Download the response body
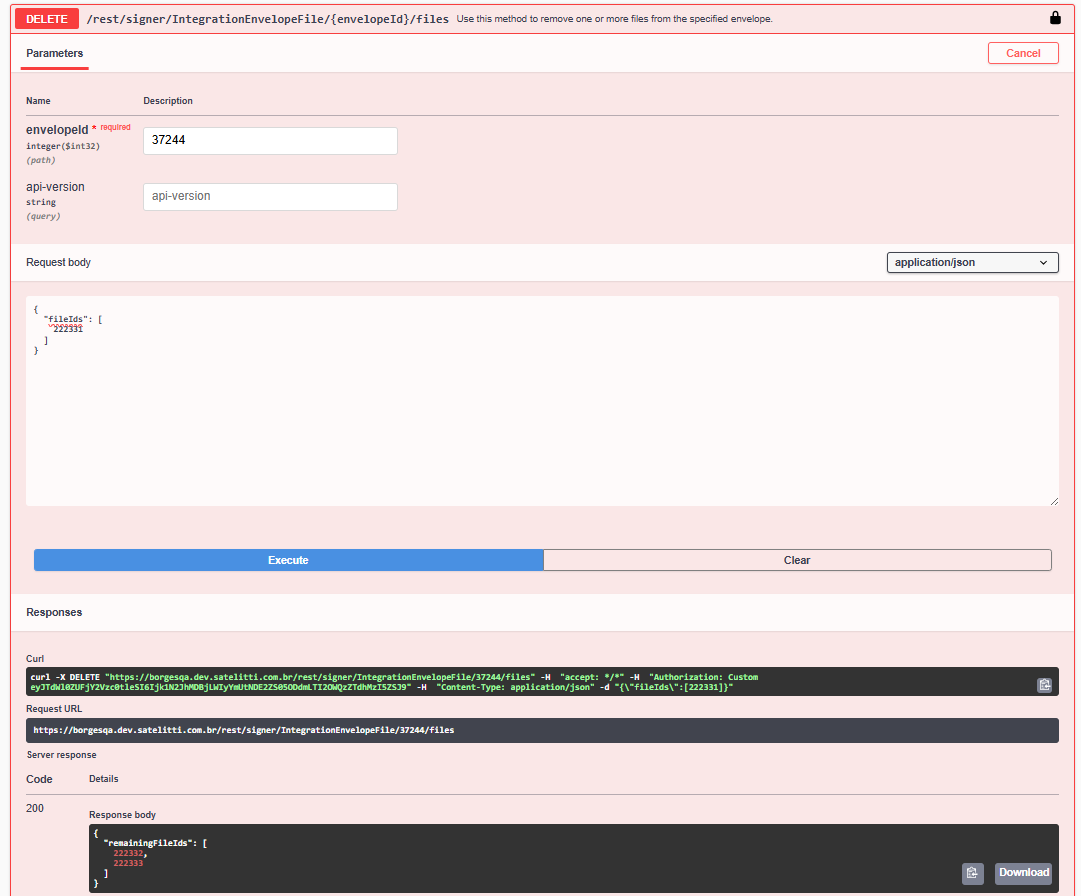 [1023, 873]
